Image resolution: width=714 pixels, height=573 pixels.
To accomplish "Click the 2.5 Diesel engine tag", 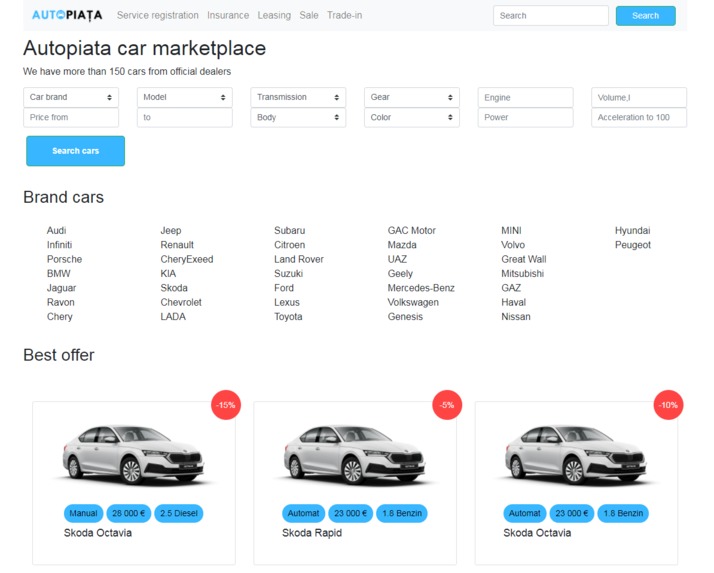I will click(178, 513).
